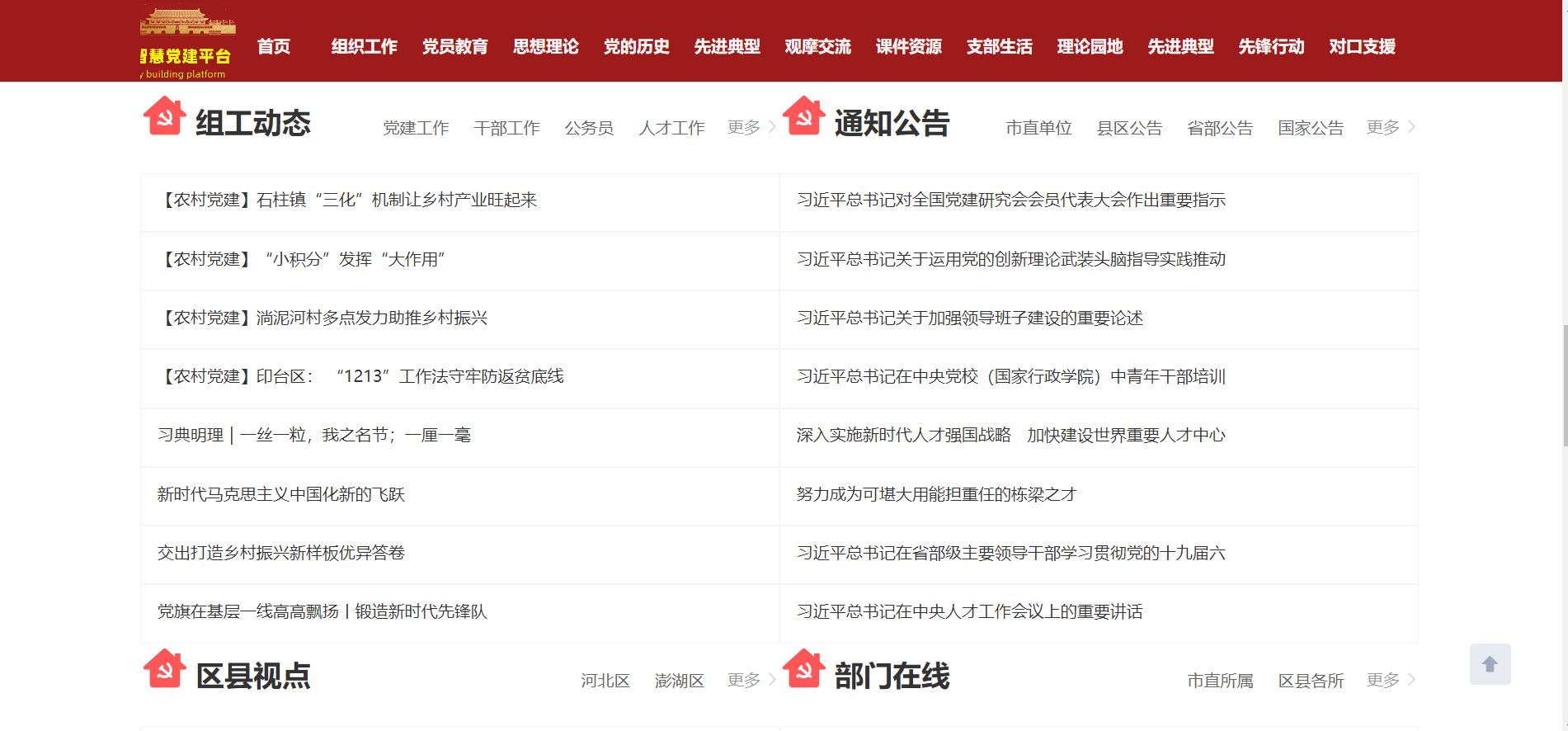
Task: Click the party emblem icon beside 通知公告
Action: (x=803, y=117)
